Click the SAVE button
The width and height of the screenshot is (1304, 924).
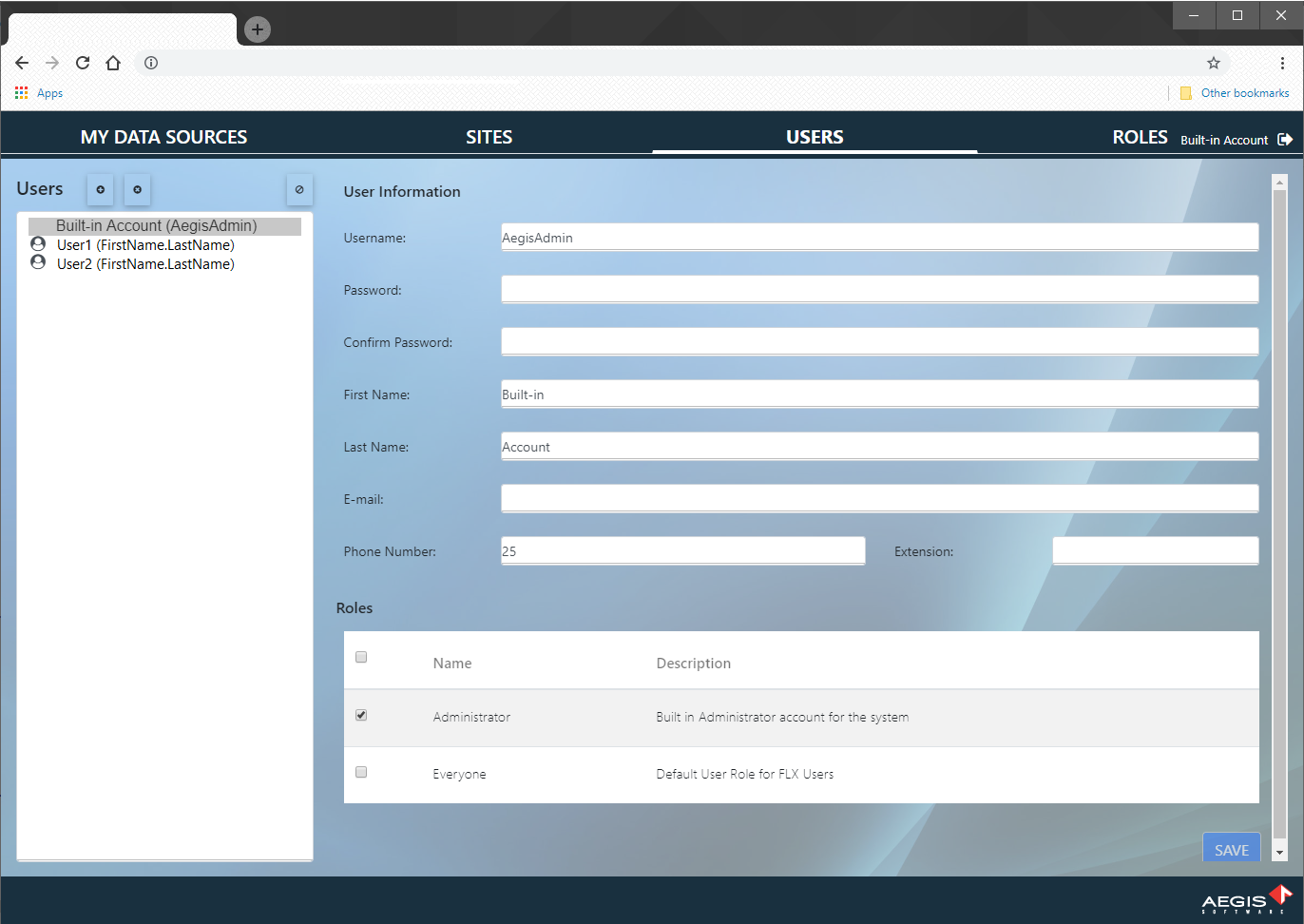[1231, 848]
